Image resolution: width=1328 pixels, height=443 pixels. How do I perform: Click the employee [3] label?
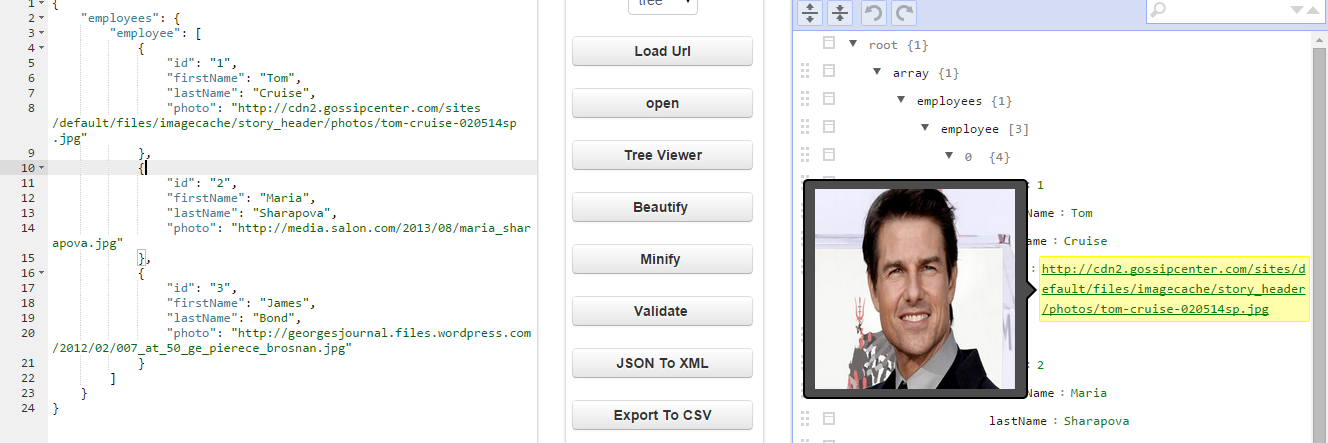[985, 129]
